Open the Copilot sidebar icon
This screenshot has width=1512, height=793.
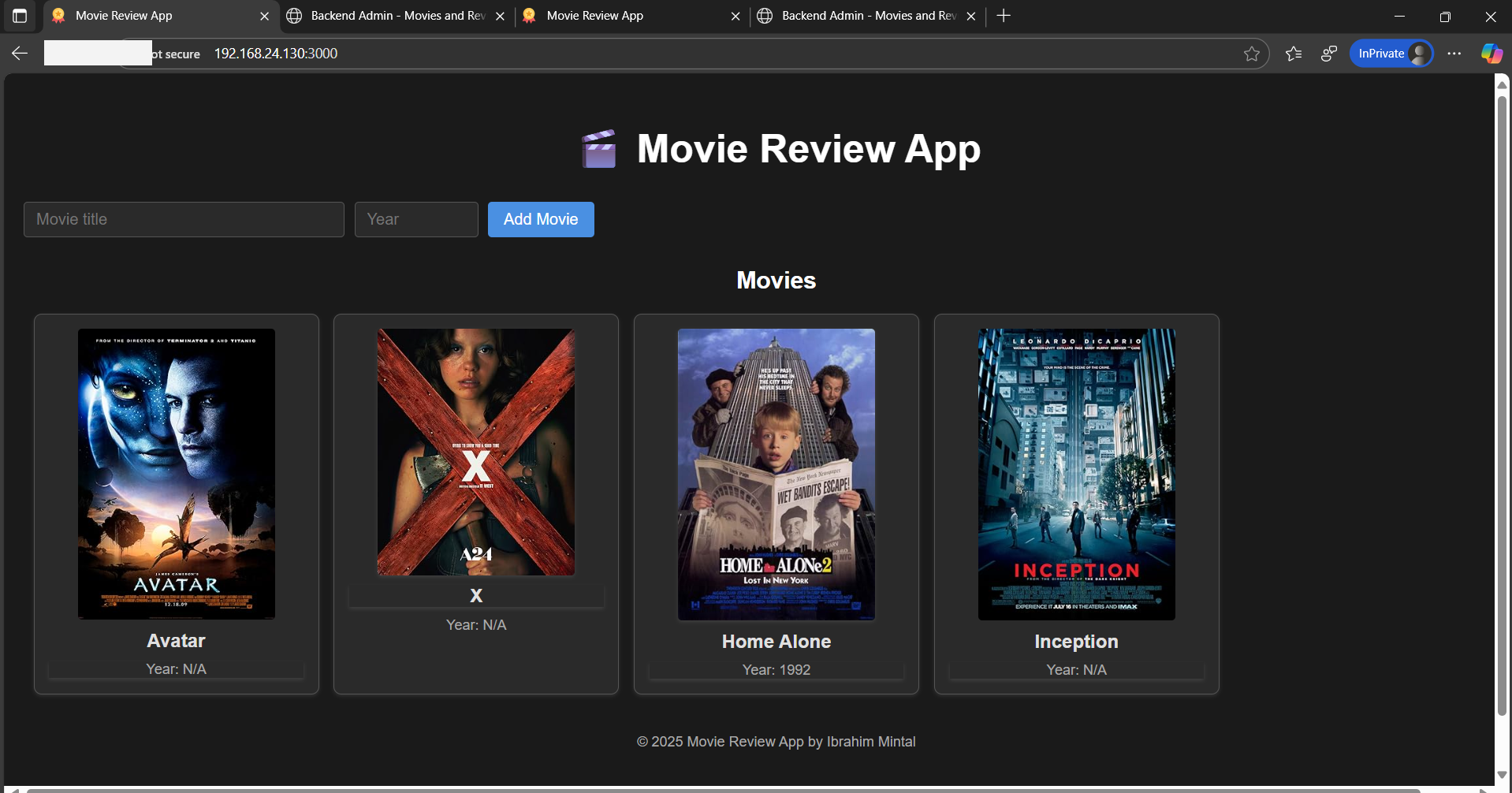(x=1491, y=54)
